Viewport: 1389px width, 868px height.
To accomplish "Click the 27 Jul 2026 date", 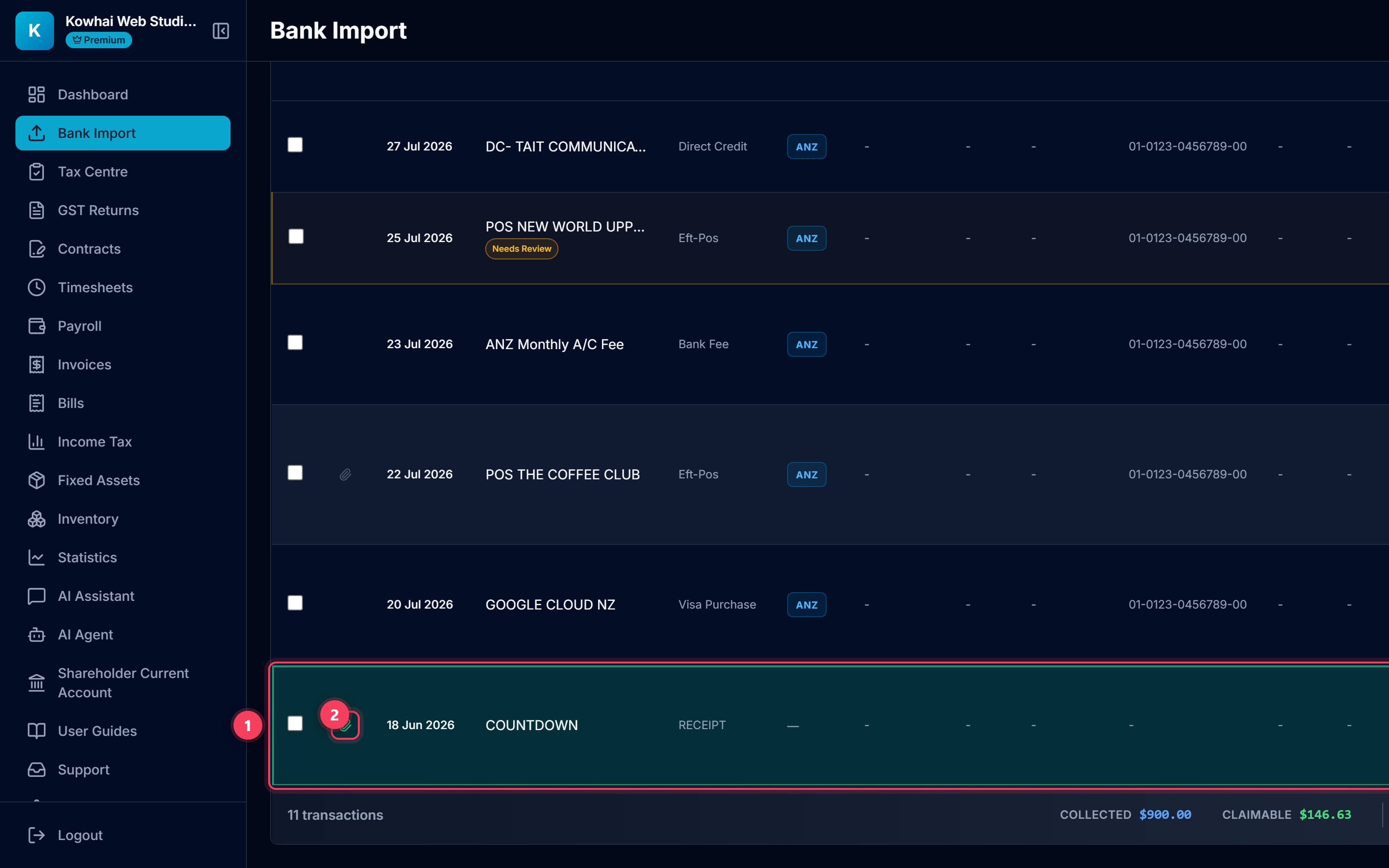I will (x=420, y=147).
